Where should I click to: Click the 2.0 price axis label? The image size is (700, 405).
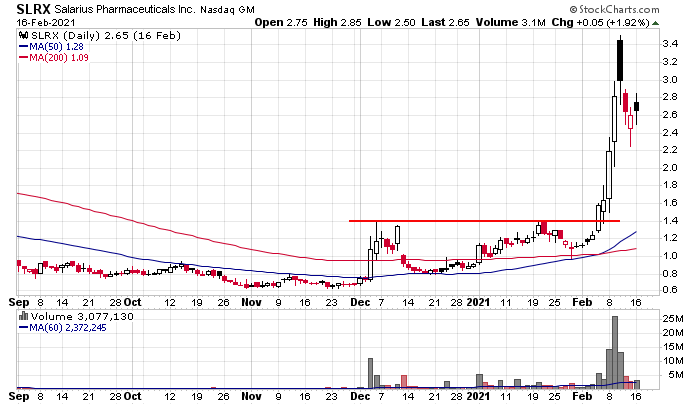click(670, 167)
